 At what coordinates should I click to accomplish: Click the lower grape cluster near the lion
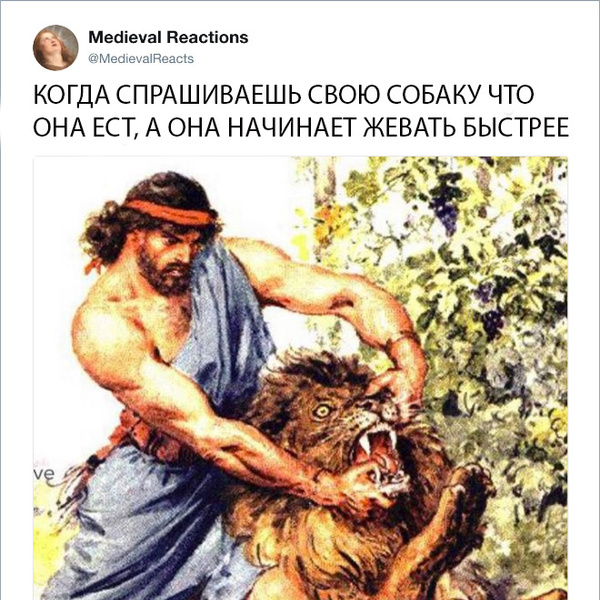pyautogui.click(x=492, y=324)
